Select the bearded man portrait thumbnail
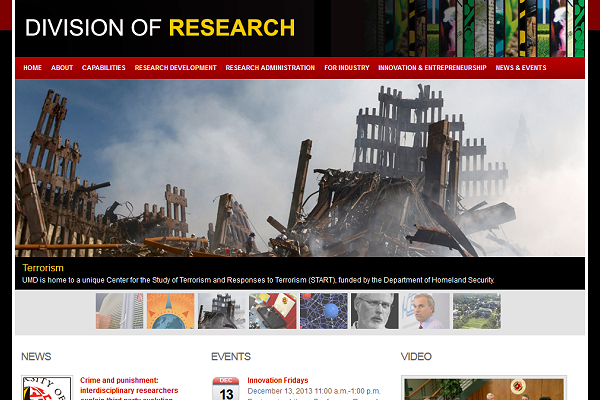Image resolution: width=600 pixels, height=400 pixels. click(375, 311)
